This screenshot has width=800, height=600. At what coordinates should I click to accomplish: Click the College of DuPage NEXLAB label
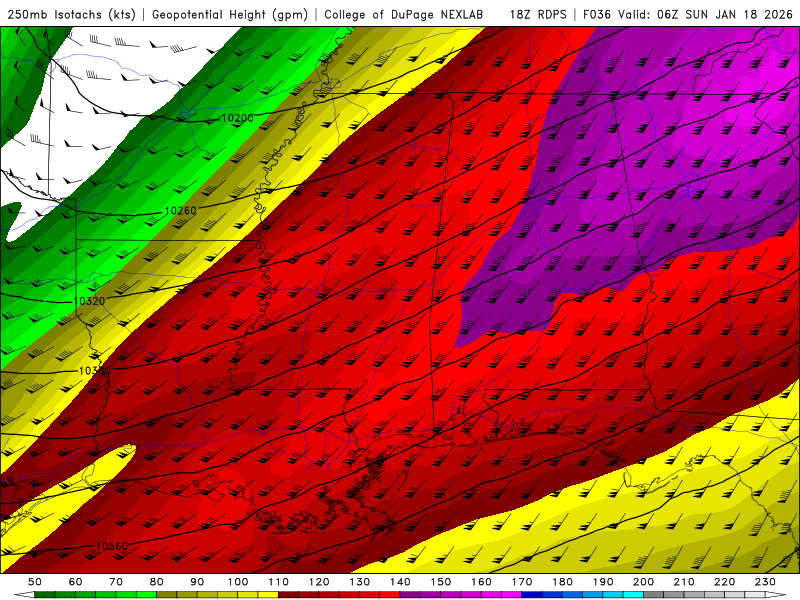(403, 14)
